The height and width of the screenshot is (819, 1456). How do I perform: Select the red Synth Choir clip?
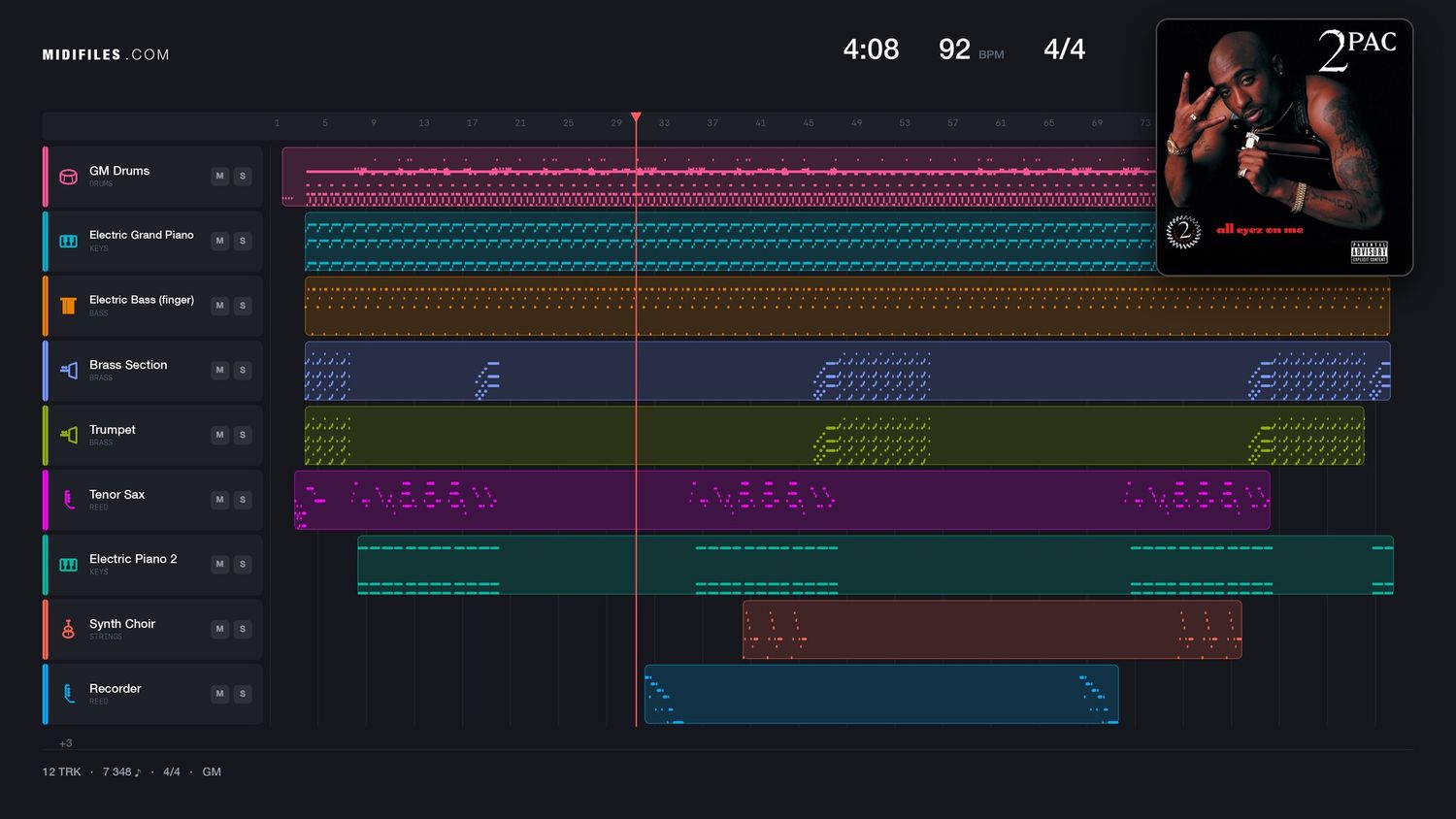click(x=992, y=629)
